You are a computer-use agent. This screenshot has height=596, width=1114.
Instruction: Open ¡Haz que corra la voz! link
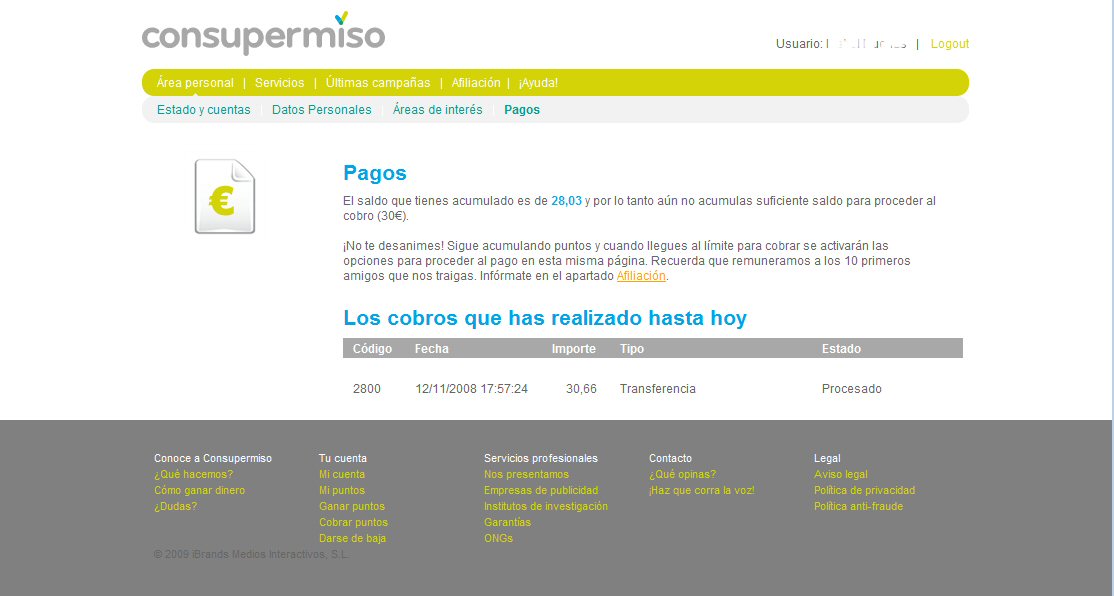(x=701, y=490)
